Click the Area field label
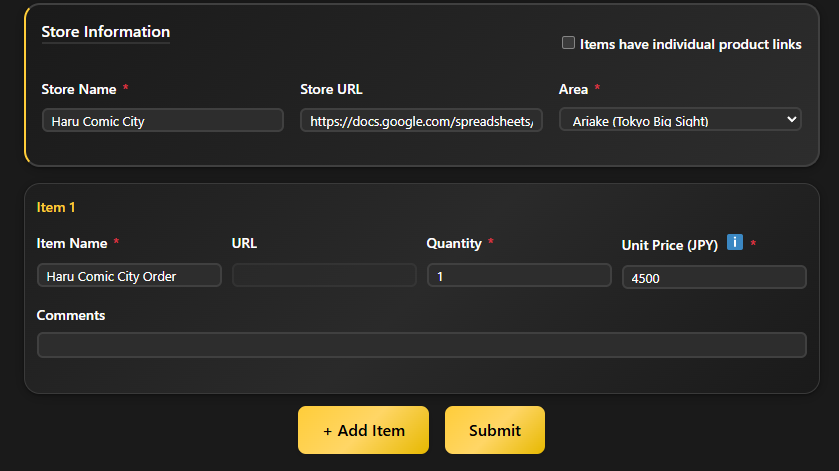The height and width of the screenshot is (471, 839). click(x=573, y=89)
